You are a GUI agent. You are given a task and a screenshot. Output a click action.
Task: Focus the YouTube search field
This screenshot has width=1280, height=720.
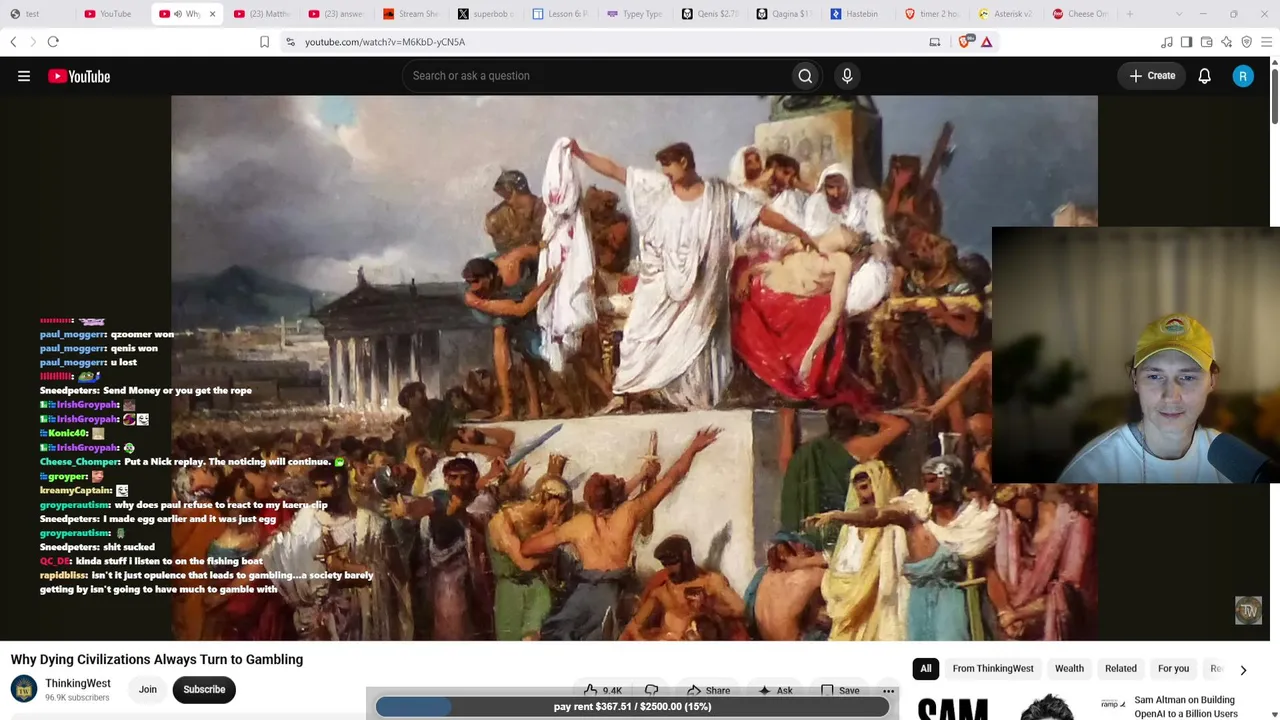tap(598, 76)
